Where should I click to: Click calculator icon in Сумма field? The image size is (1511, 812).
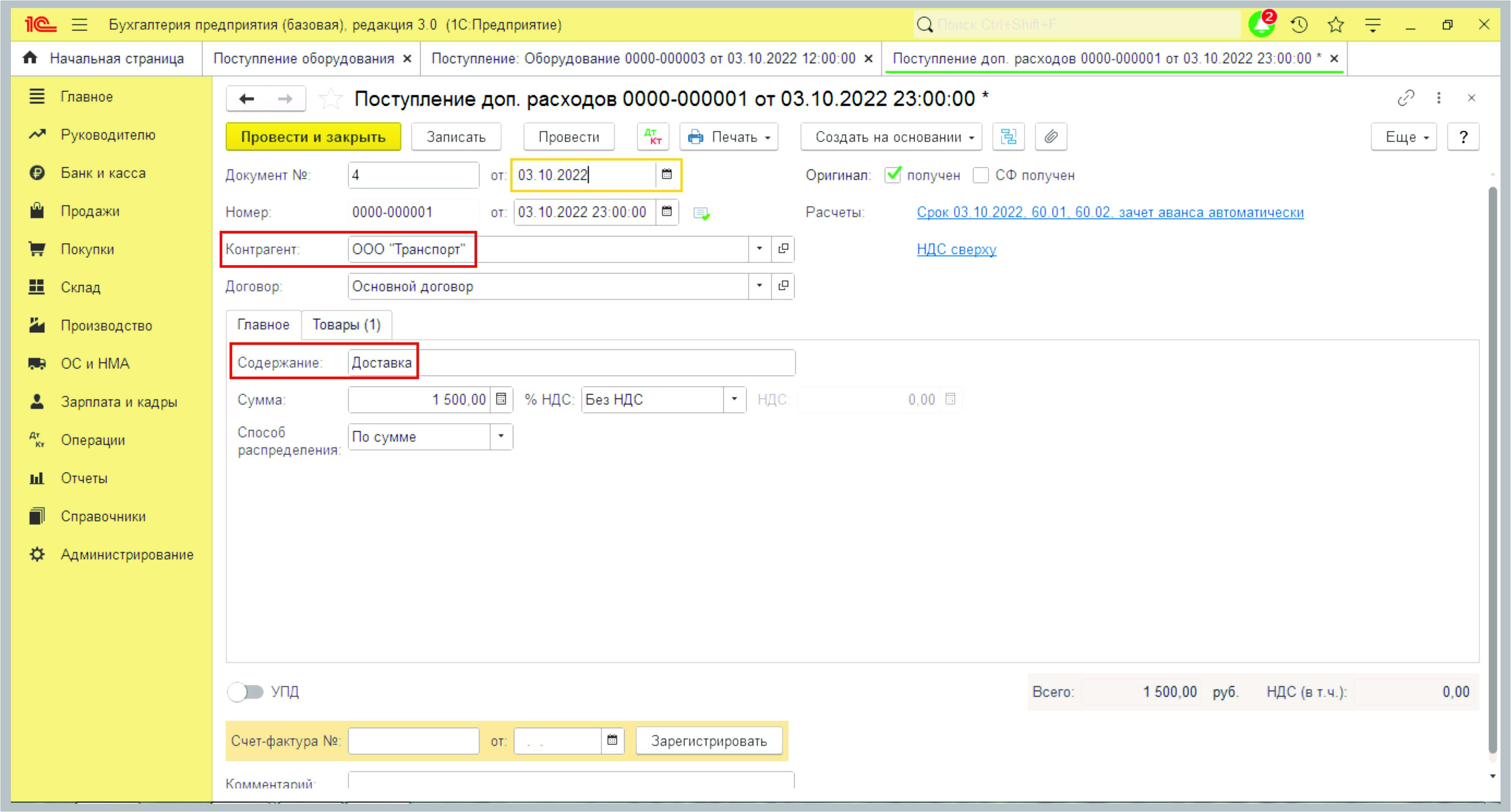[501, 399]
